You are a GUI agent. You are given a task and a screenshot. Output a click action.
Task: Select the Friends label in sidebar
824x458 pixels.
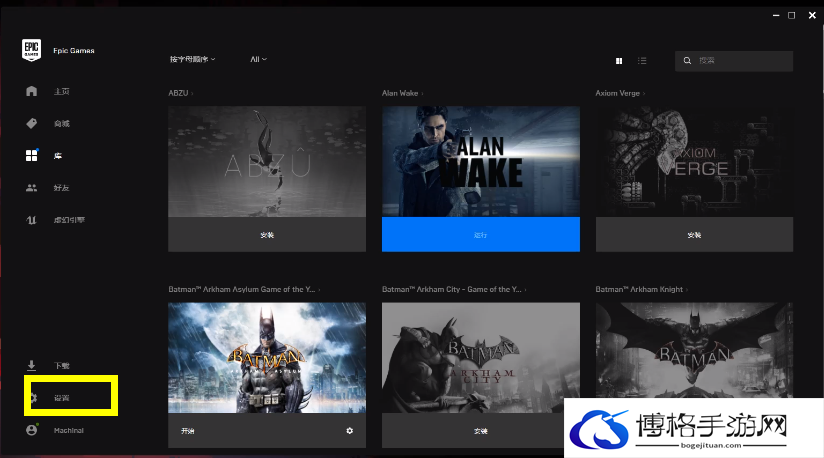(x=61, y=188)
